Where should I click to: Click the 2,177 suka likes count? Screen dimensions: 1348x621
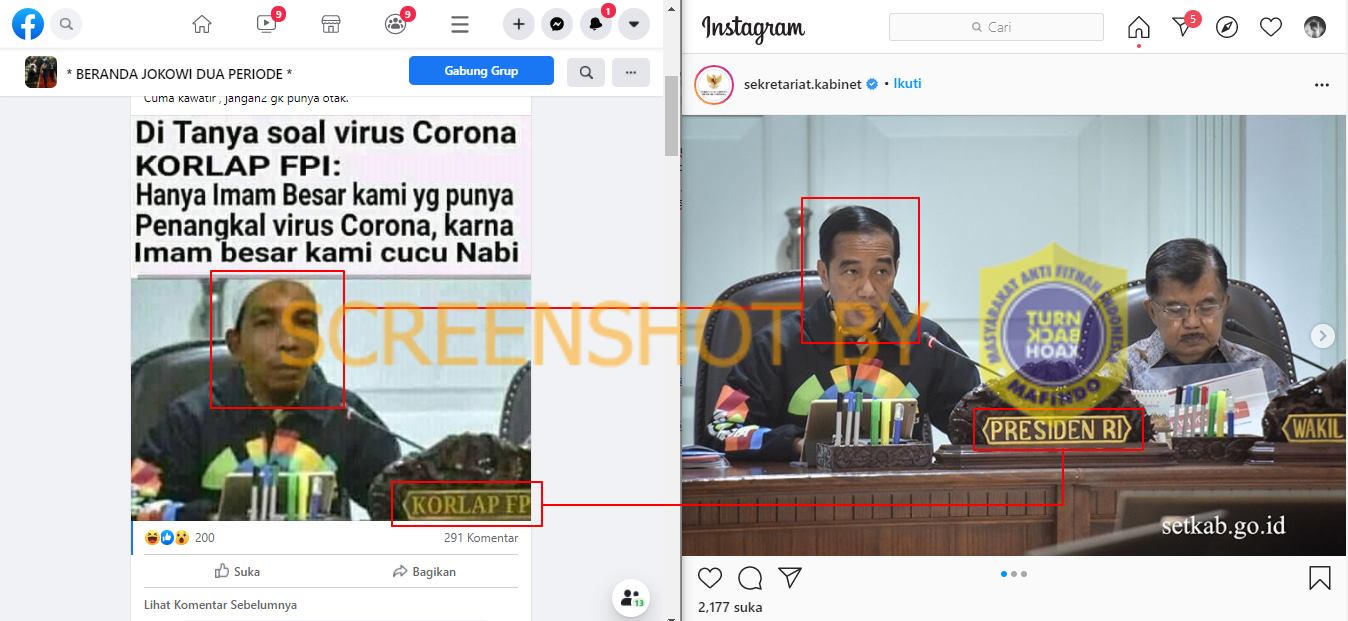(730, 607)
